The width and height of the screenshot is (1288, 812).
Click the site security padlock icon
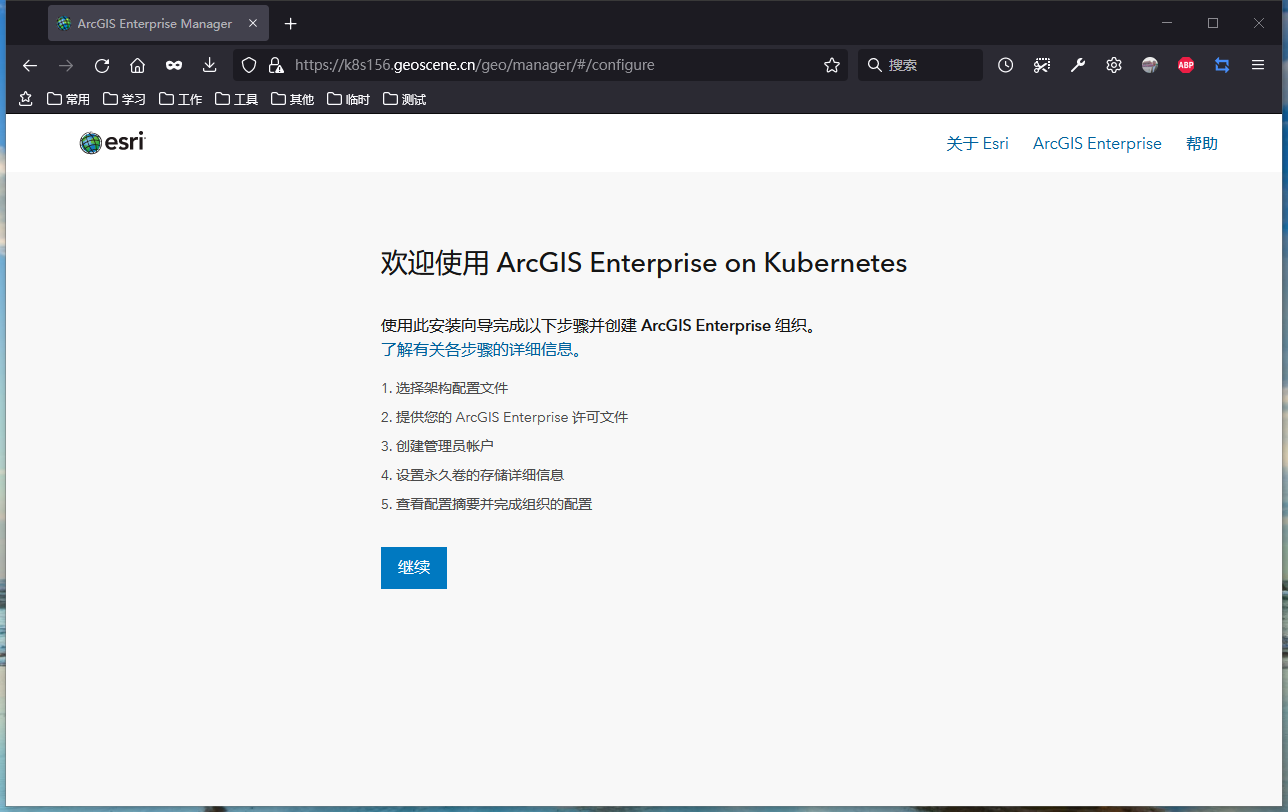pos(276,65)
